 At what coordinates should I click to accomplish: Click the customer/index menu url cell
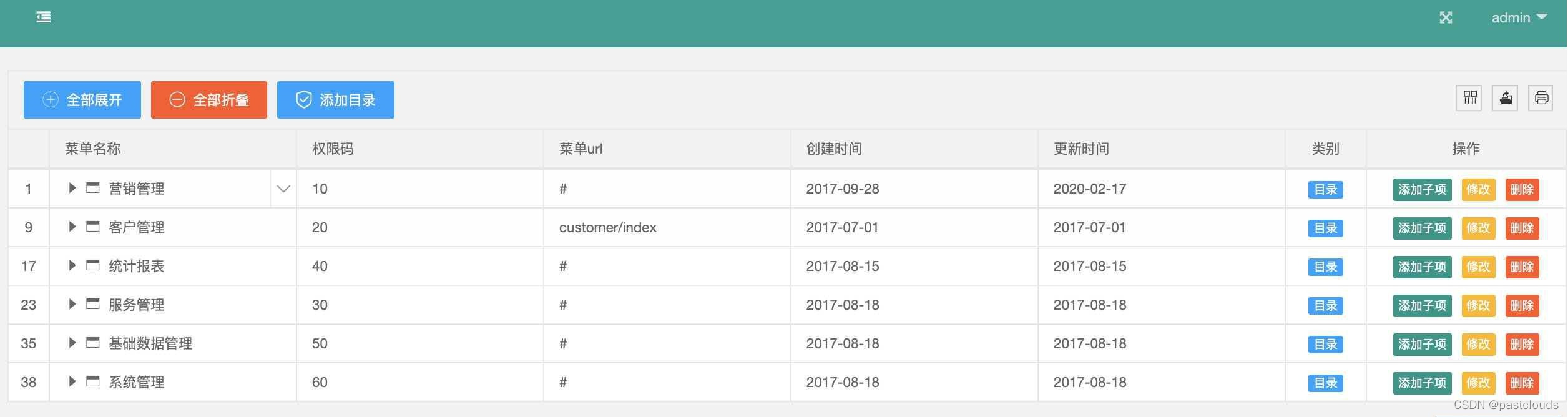coord(607,227)
